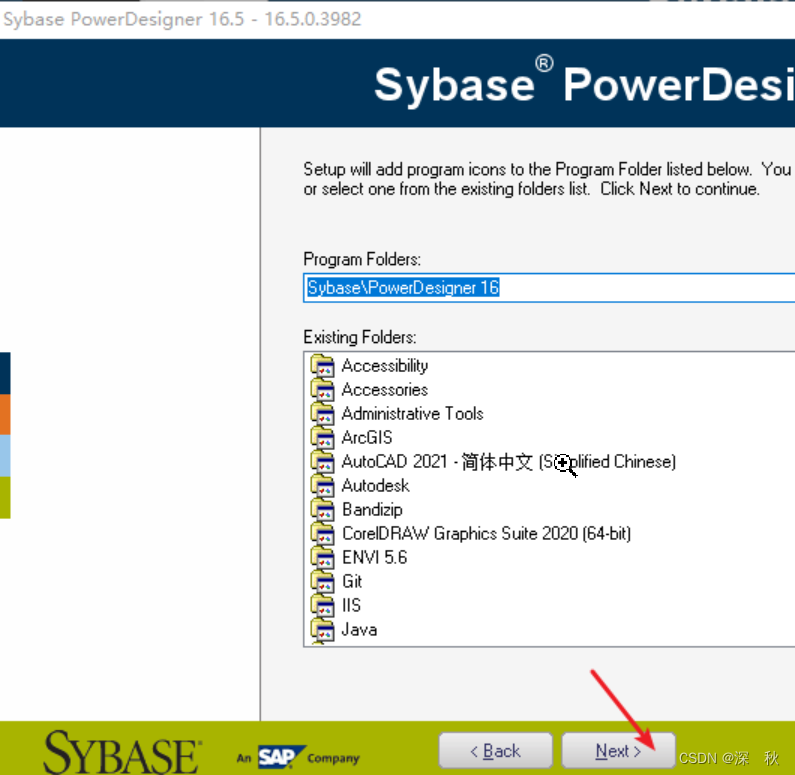Click the CorelDRAW Graphics Suite folder icon
Screen dimensions: 795x775
coord(322,533)
